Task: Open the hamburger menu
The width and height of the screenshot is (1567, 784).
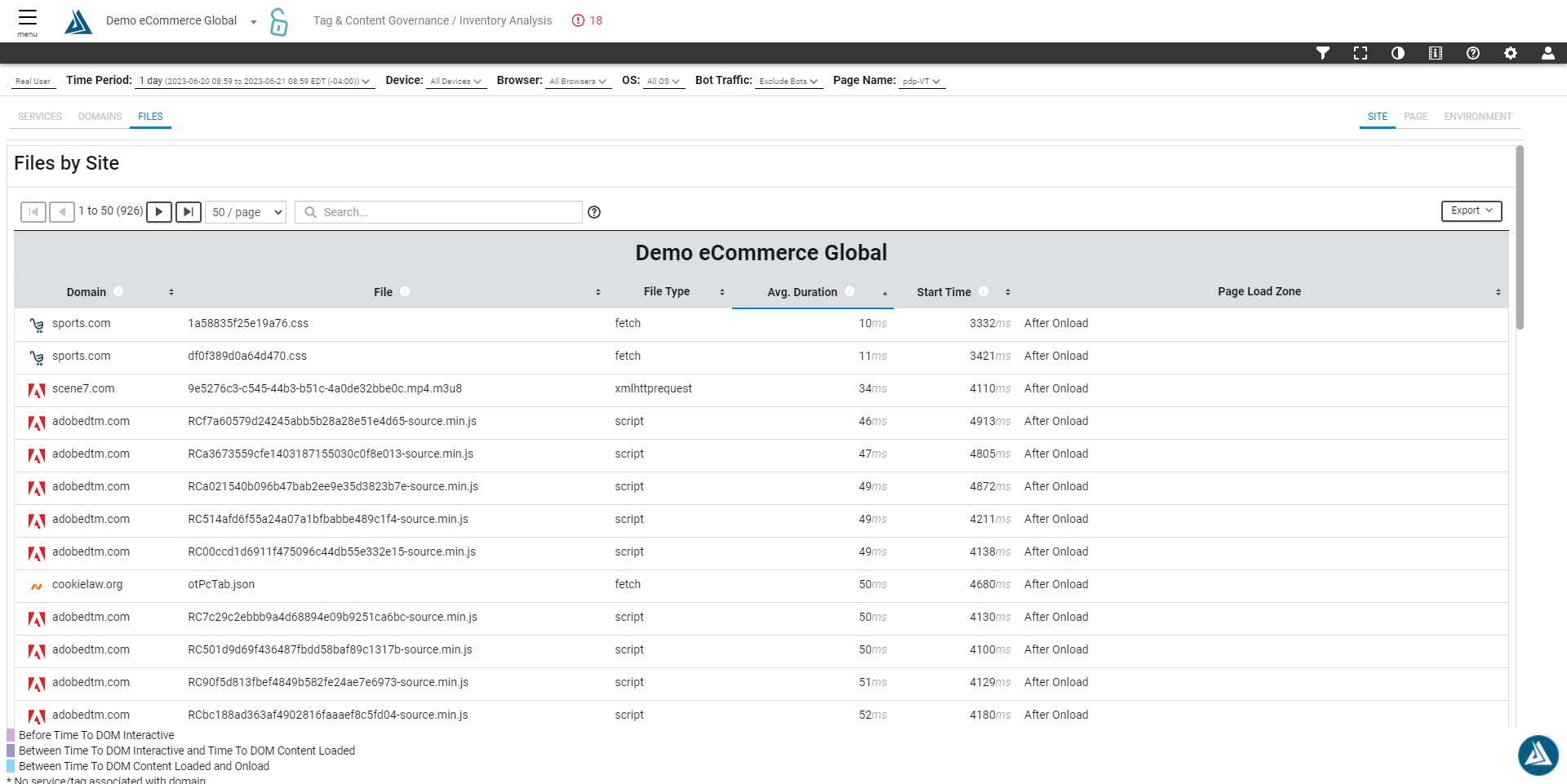Action: [x=28, y=21]
